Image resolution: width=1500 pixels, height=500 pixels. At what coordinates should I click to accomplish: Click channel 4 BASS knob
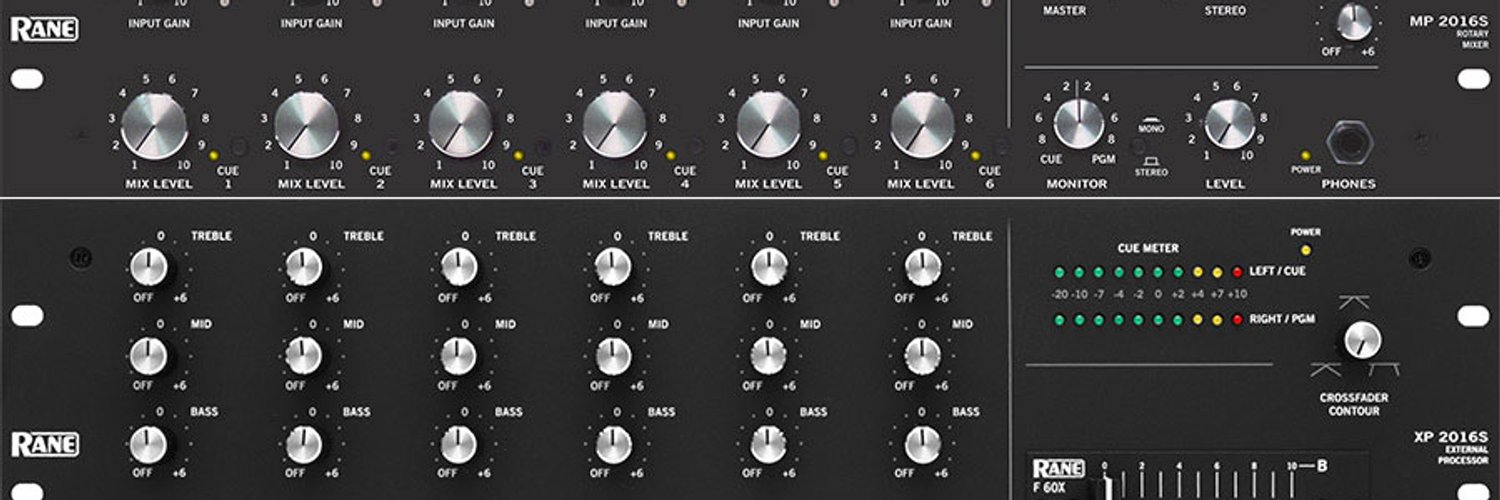[x=613, y=445]
